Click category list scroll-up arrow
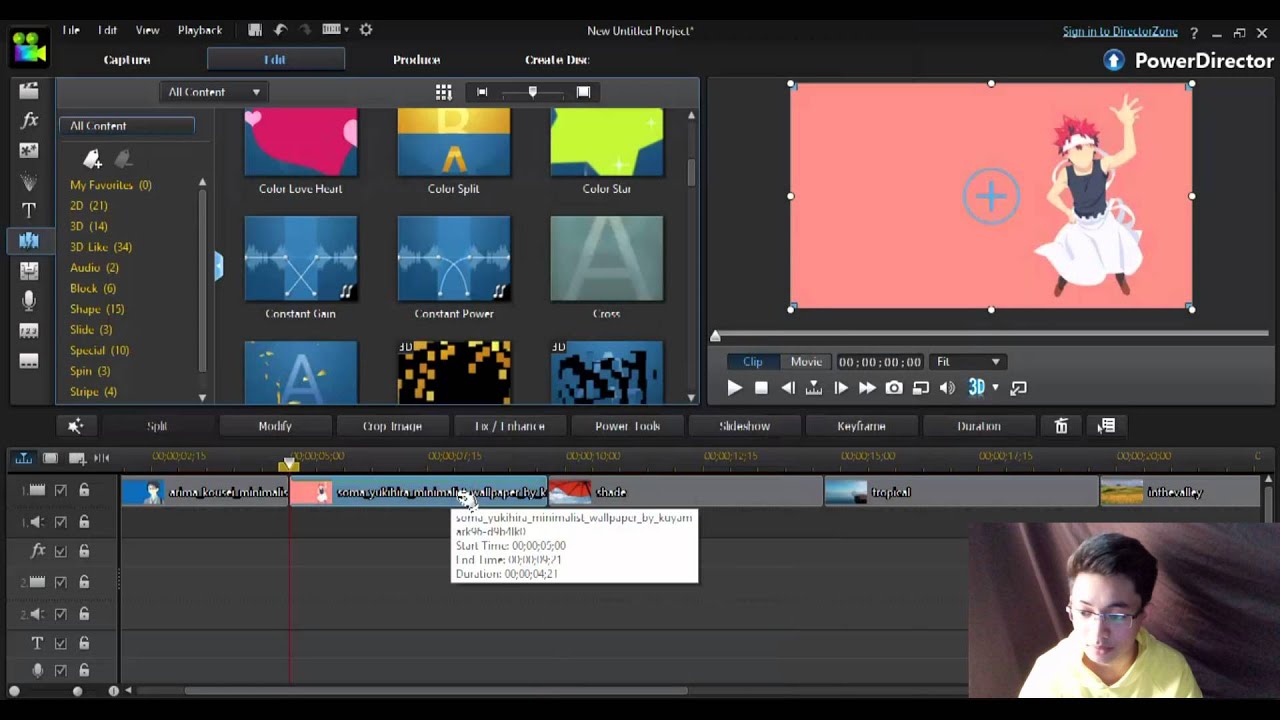Screen dimensions: 1280x720 tap(202, 182)
